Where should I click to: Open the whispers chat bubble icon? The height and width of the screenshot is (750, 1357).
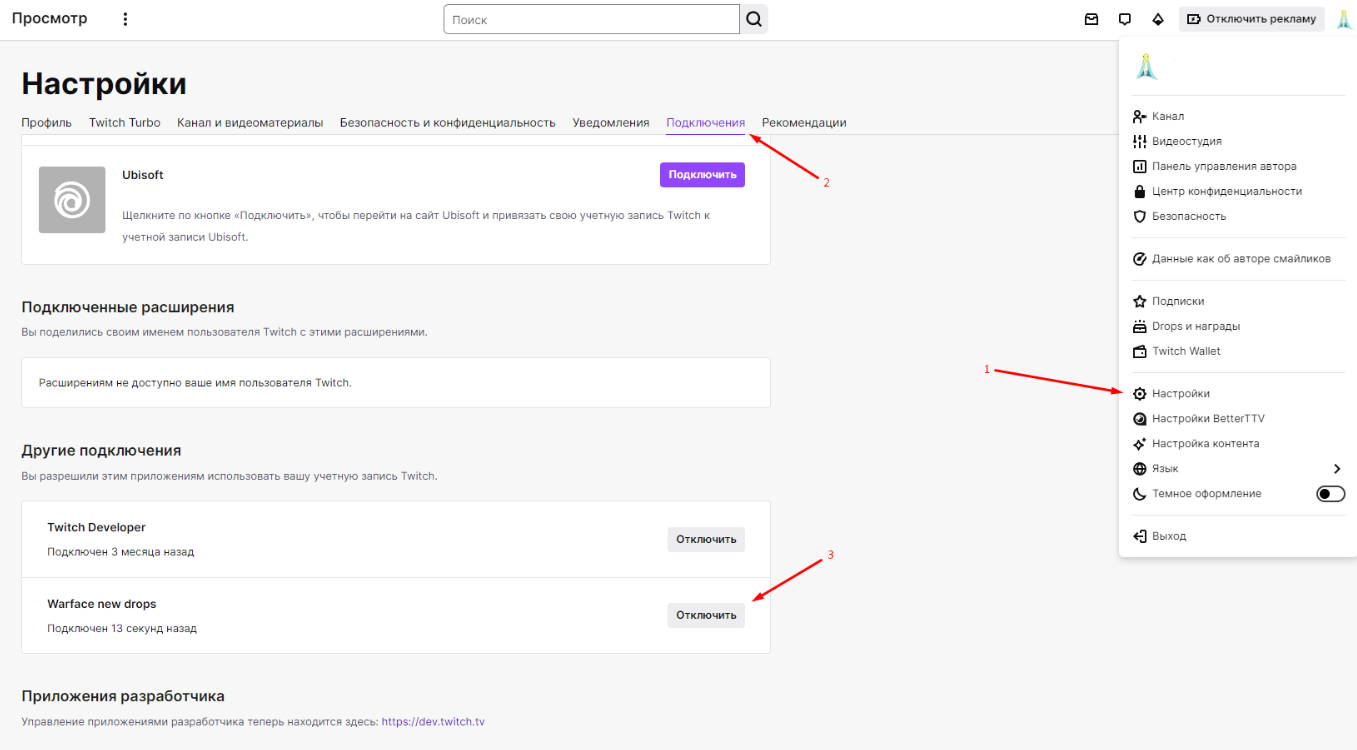(1125, 19)
